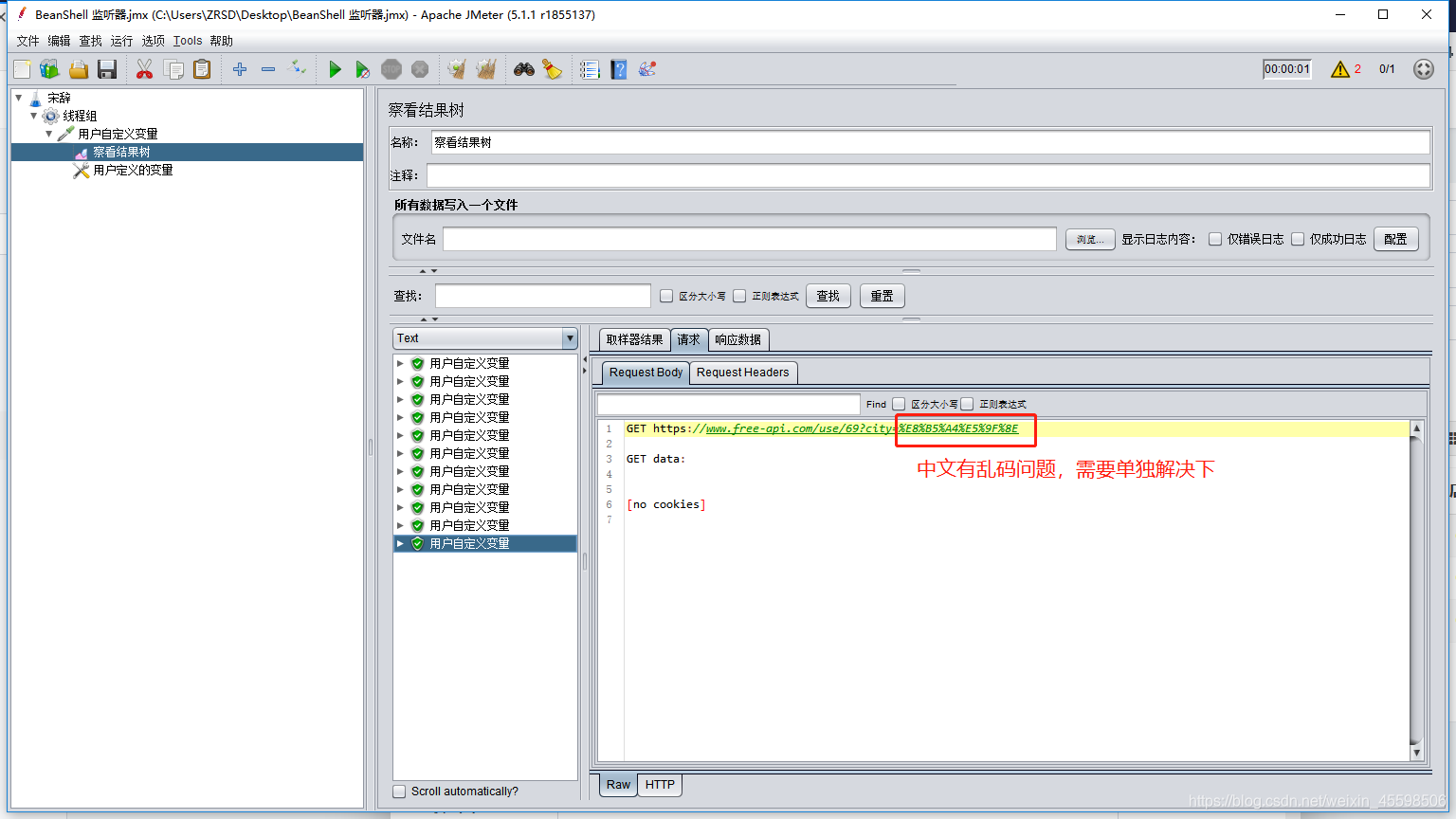Screen dimensions: 1456x819
Task: Switch to 取样器结果 tab
Action: (634, 339)
